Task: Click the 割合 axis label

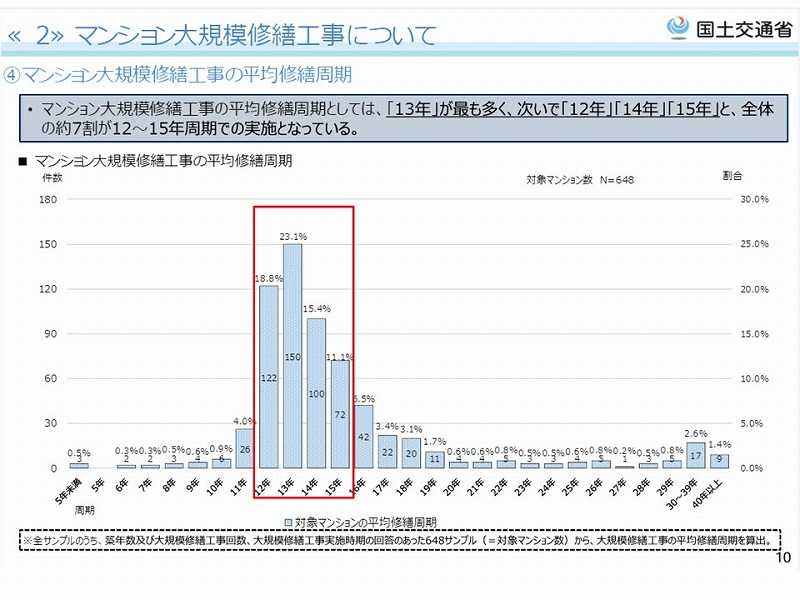Action: pyautogui.click(x=732, y=176)
